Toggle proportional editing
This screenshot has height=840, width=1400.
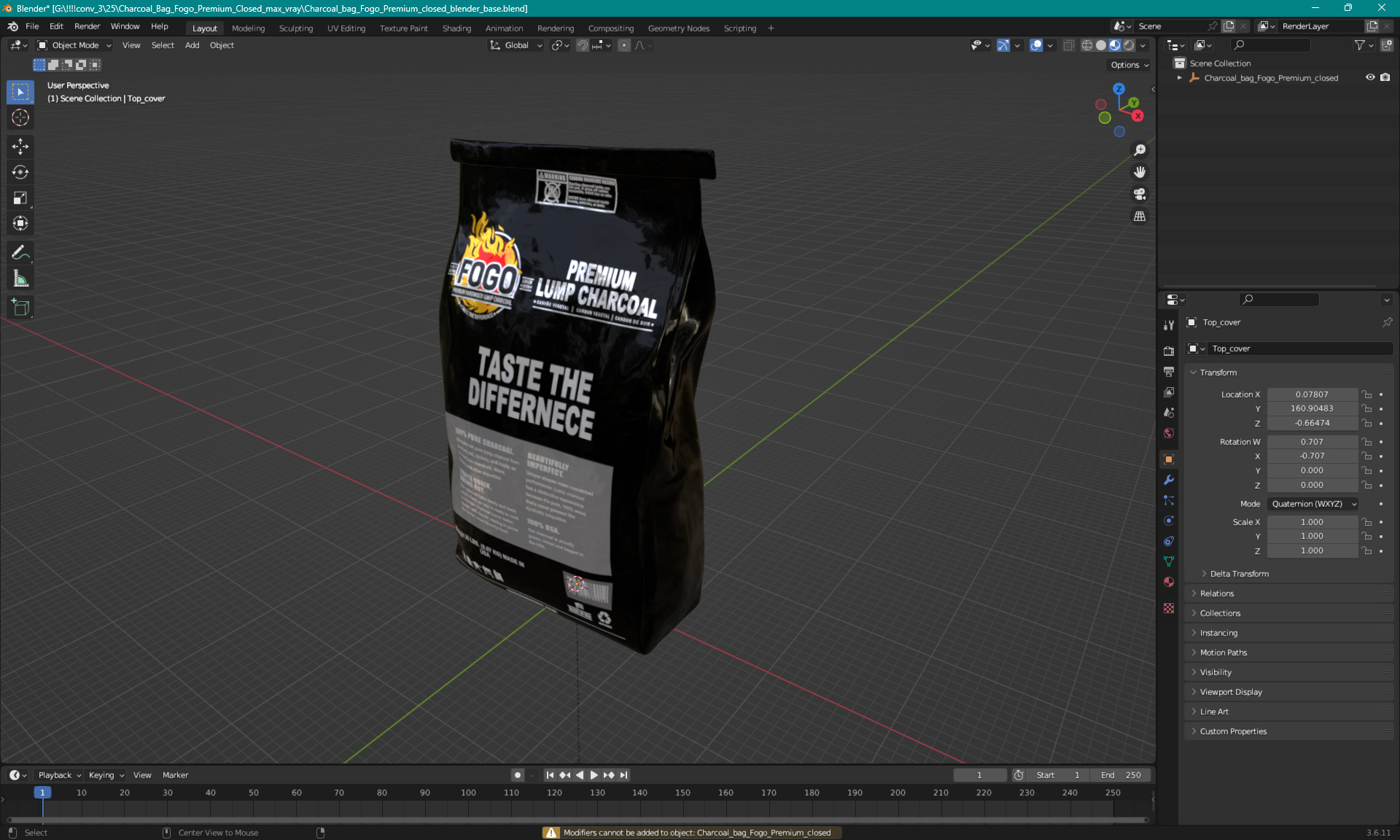[x=624, y=45]
